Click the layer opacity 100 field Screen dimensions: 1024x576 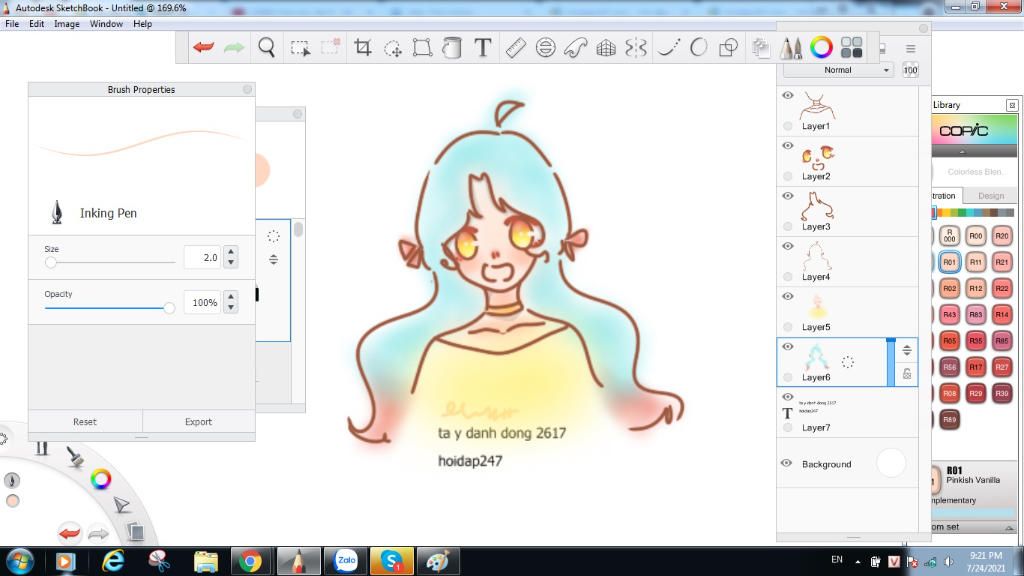(910, 70)
